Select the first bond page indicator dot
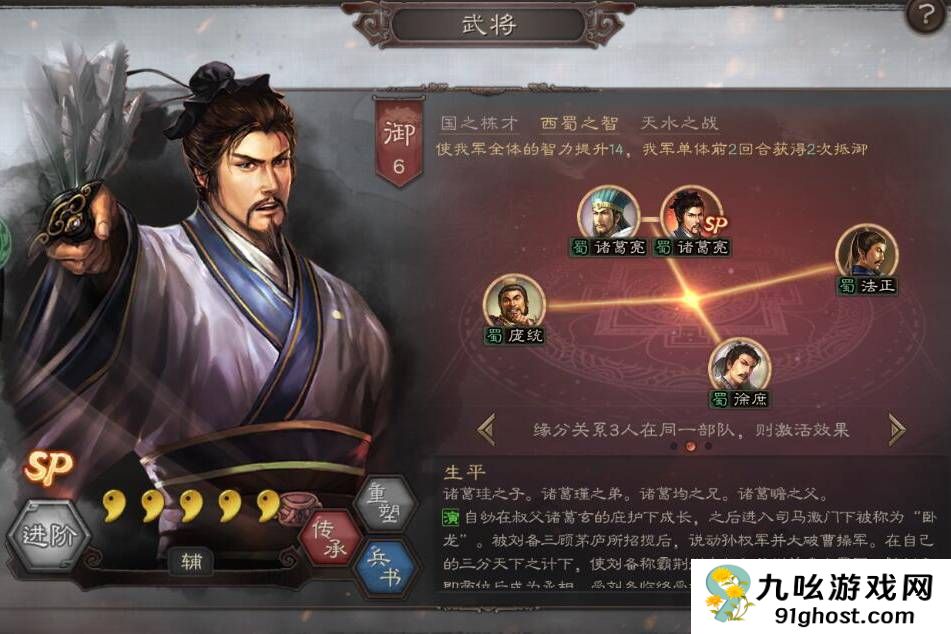Image resolution: width=951 pixels, height=634 pixels. [673, 446]
